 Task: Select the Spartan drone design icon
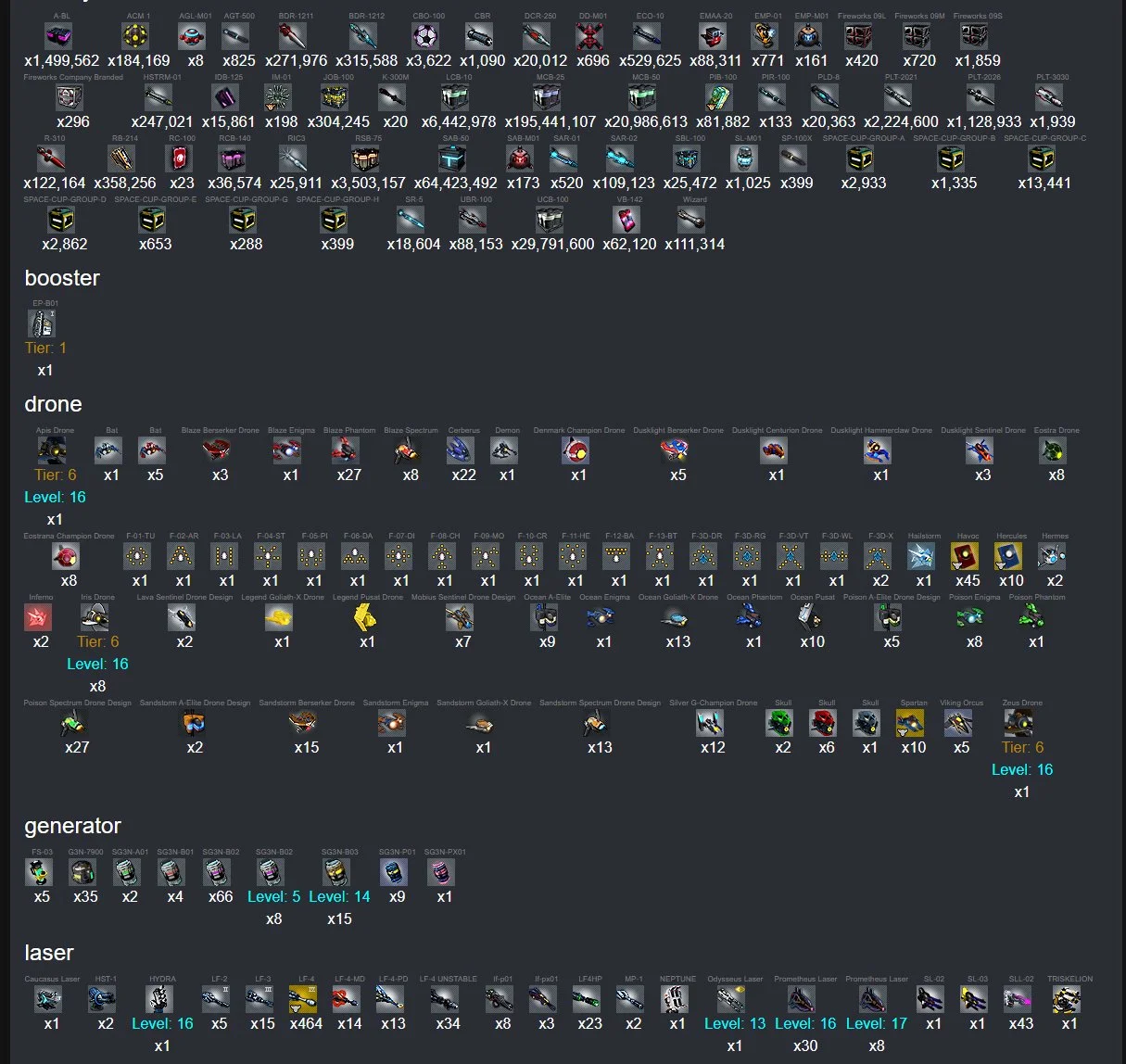pos(911,722)
